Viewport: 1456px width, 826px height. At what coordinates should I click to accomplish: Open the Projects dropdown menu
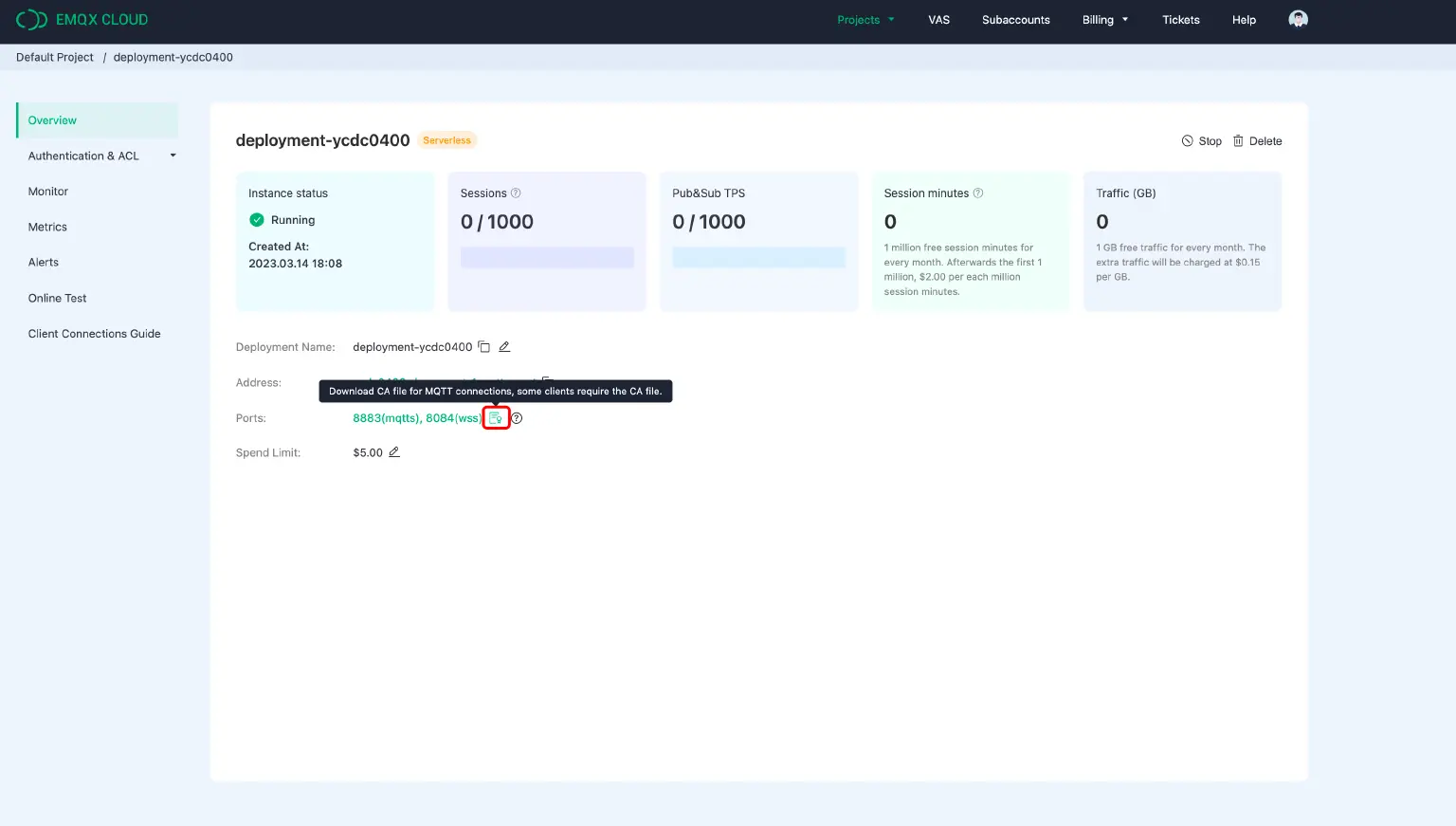[x=865, y=19]
